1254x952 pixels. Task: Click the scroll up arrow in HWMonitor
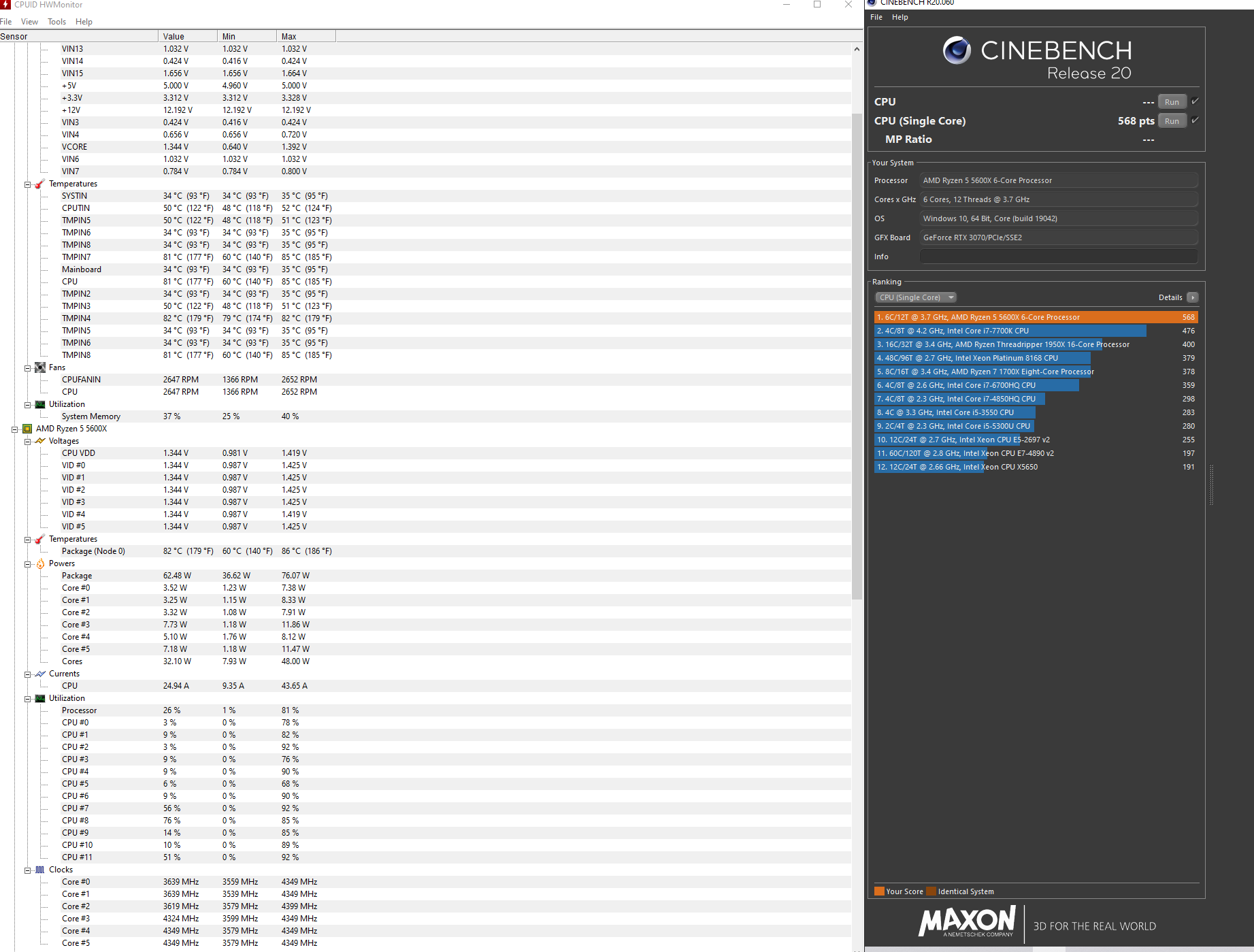[857, 49]
